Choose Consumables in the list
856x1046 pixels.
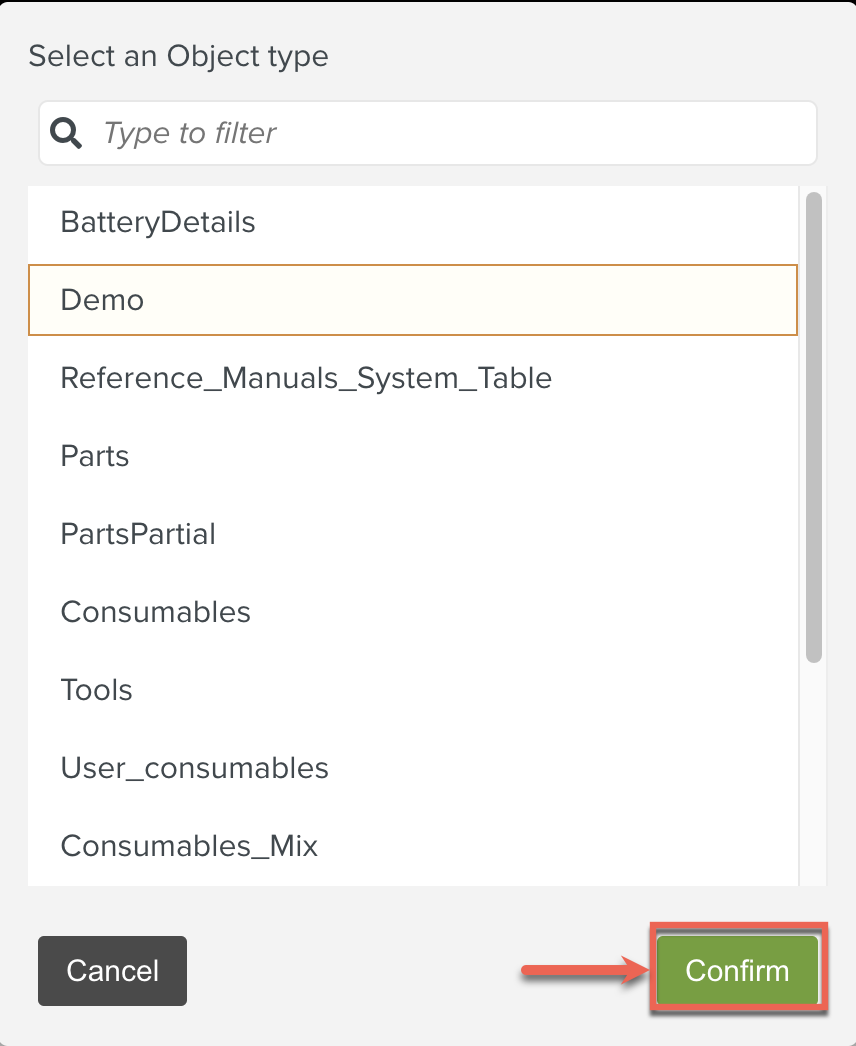pyautogui.click(x=155, y=612)
